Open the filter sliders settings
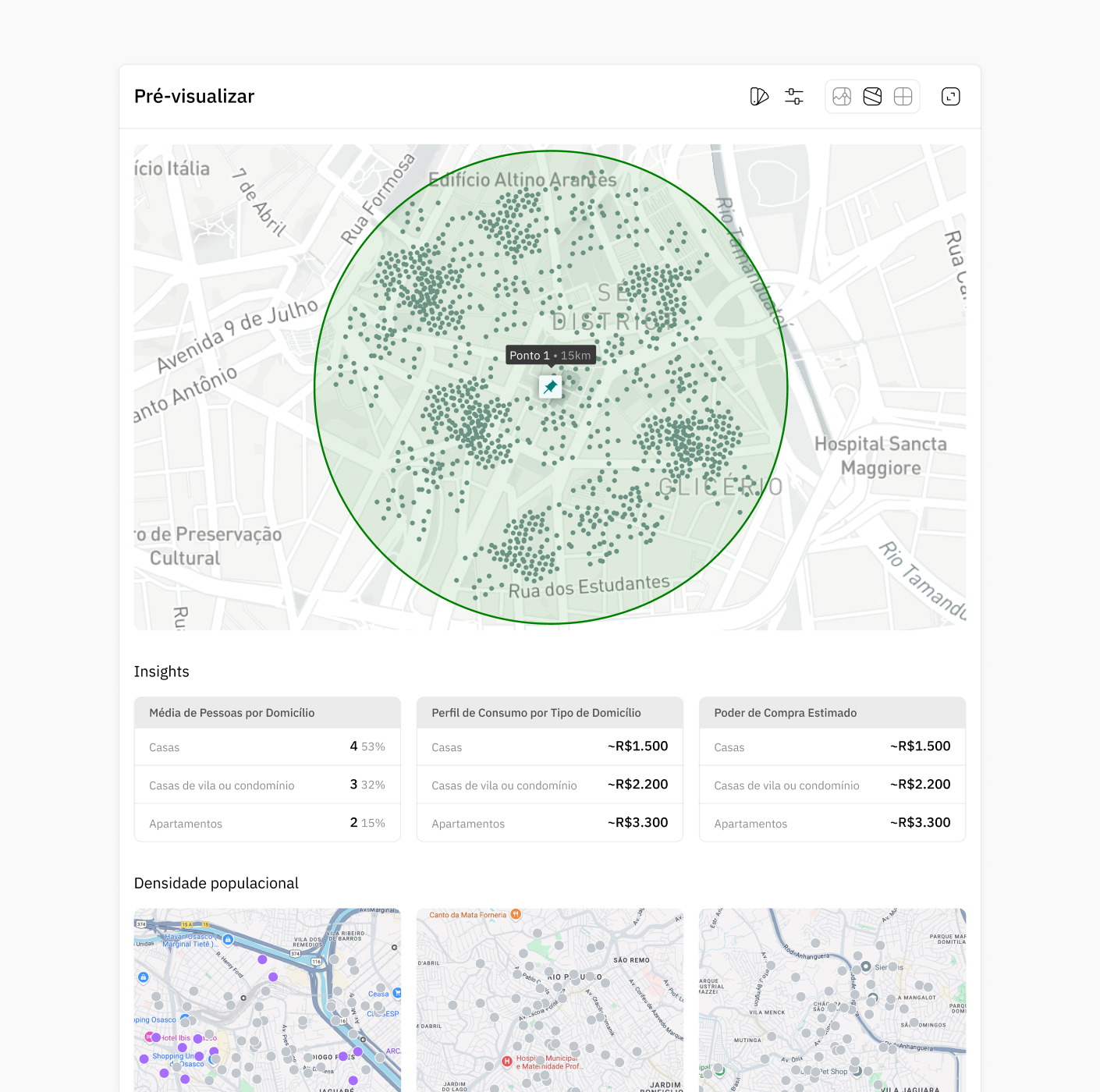 point(794,97)
